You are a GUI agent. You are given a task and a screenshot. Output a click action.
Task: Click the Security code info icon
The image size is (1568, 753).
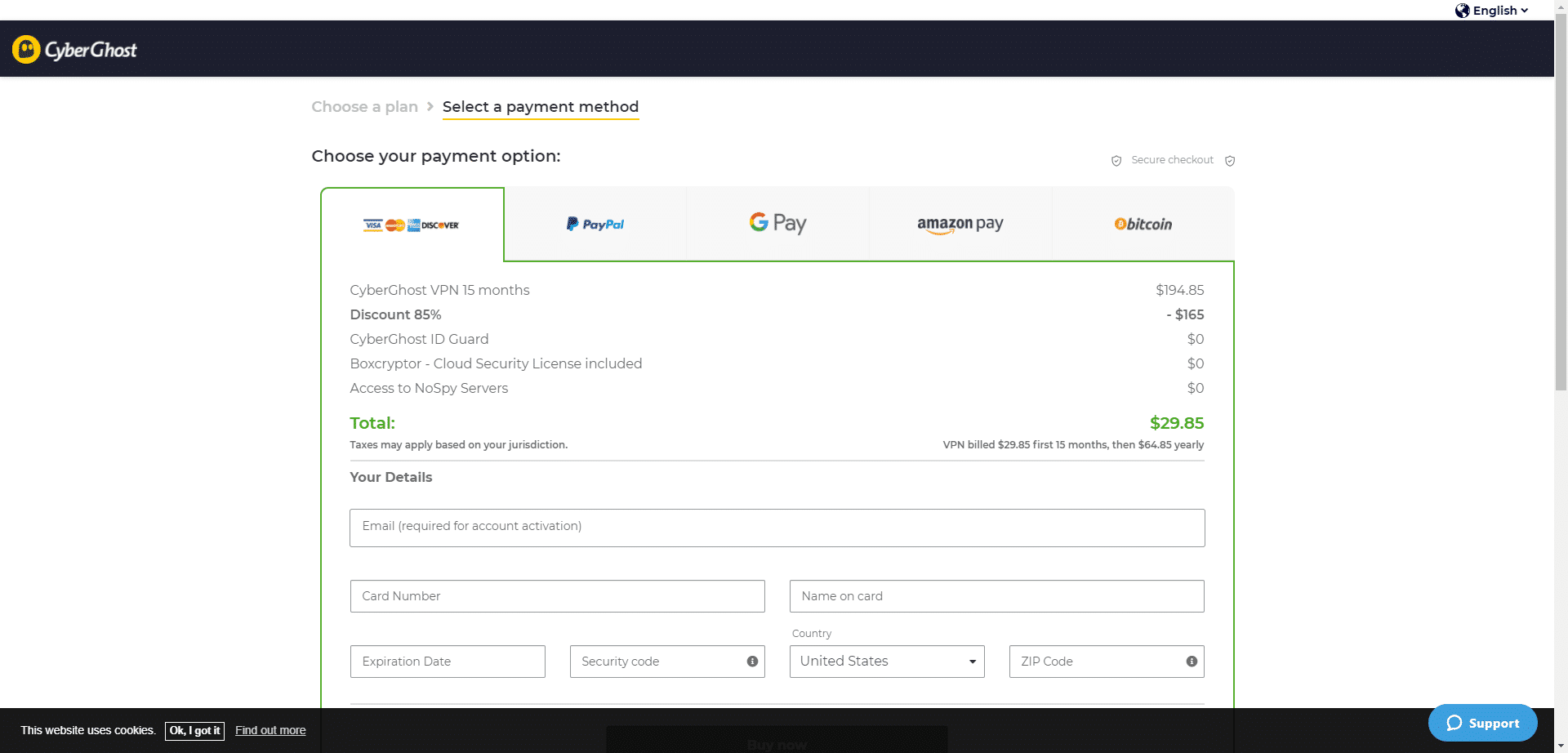pyautogui.click(x=752, y=662)
